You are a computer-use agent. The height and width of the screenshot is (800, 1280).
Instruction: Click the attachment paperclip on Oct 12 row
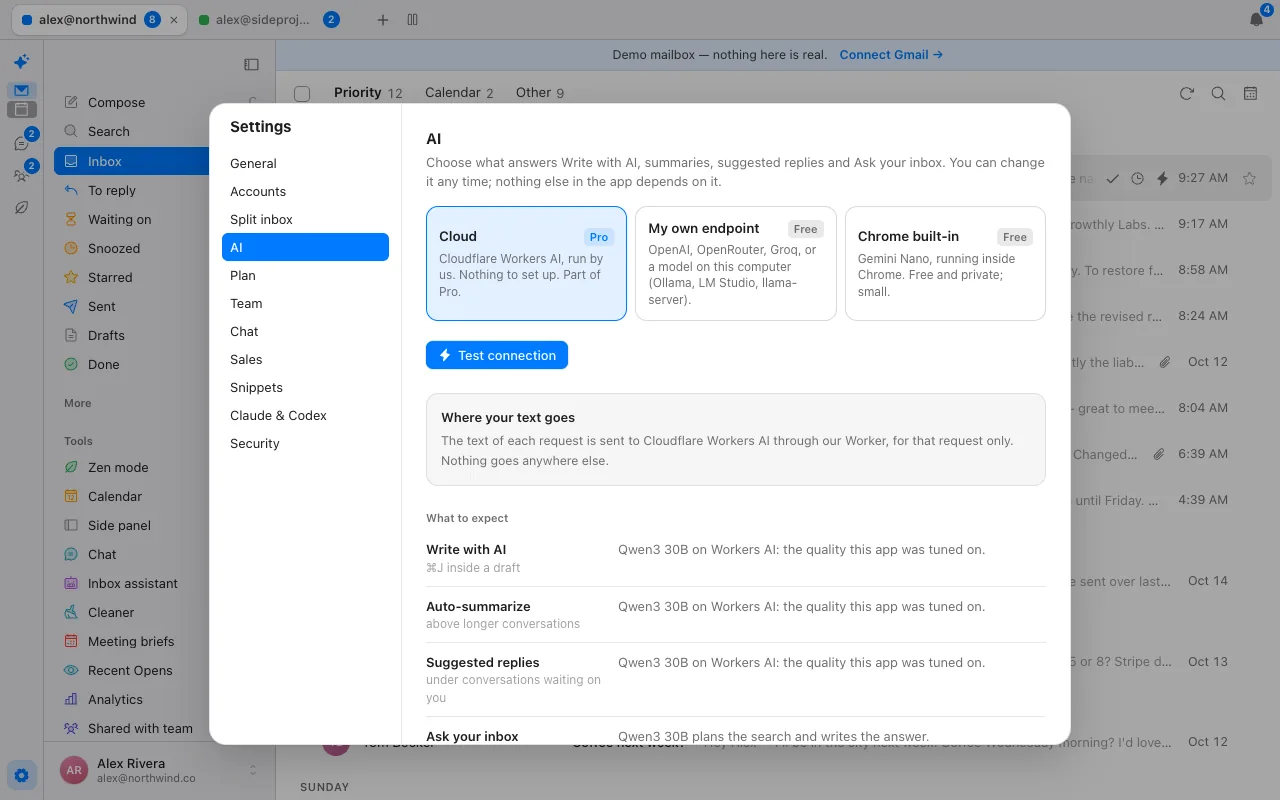1165,362
